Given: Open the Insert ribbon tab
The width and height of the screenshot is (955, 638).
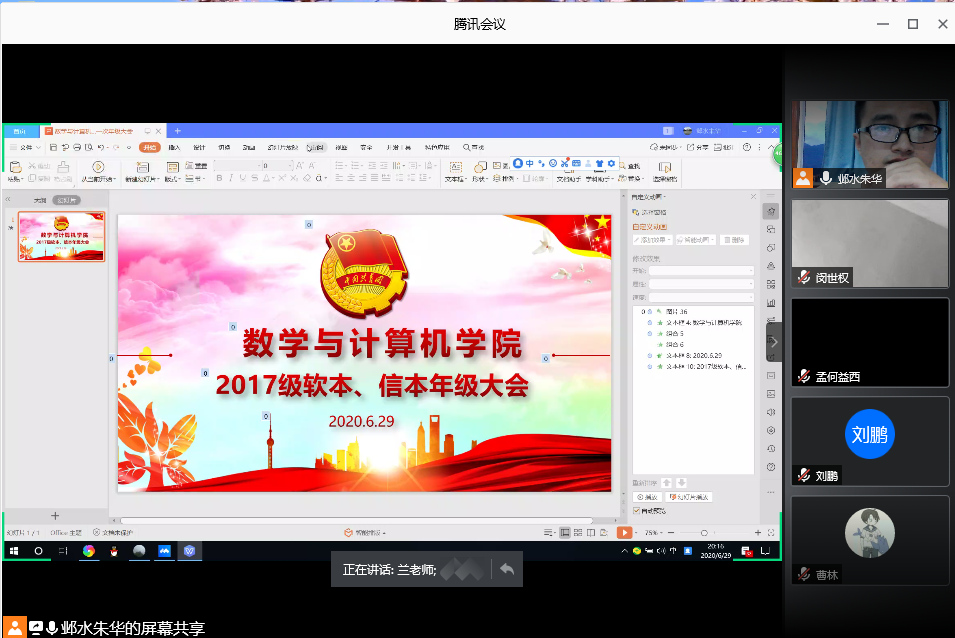Looking at the screenshot, I should (x=174, y=147).
